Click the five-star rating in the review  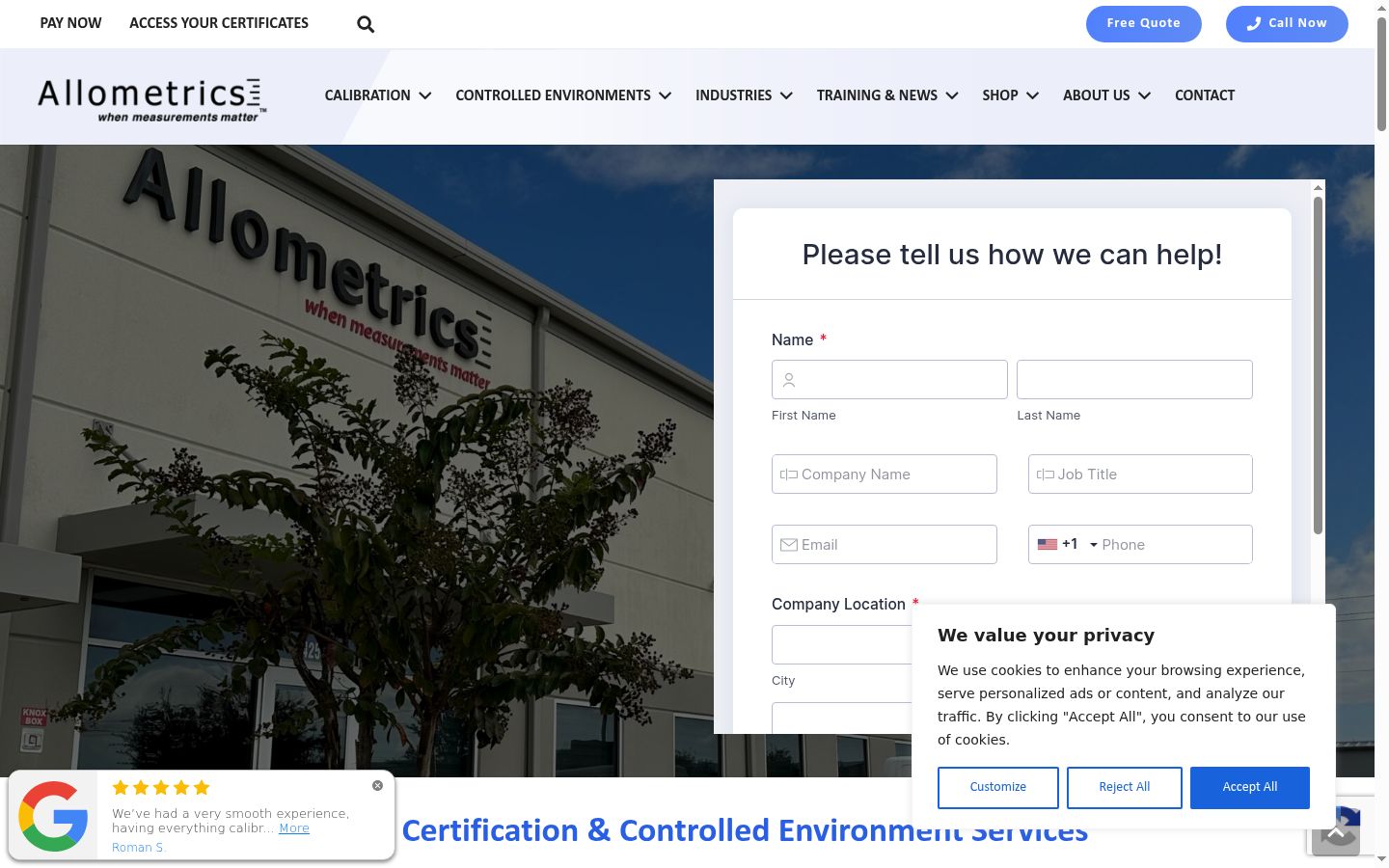pos(161,788)
